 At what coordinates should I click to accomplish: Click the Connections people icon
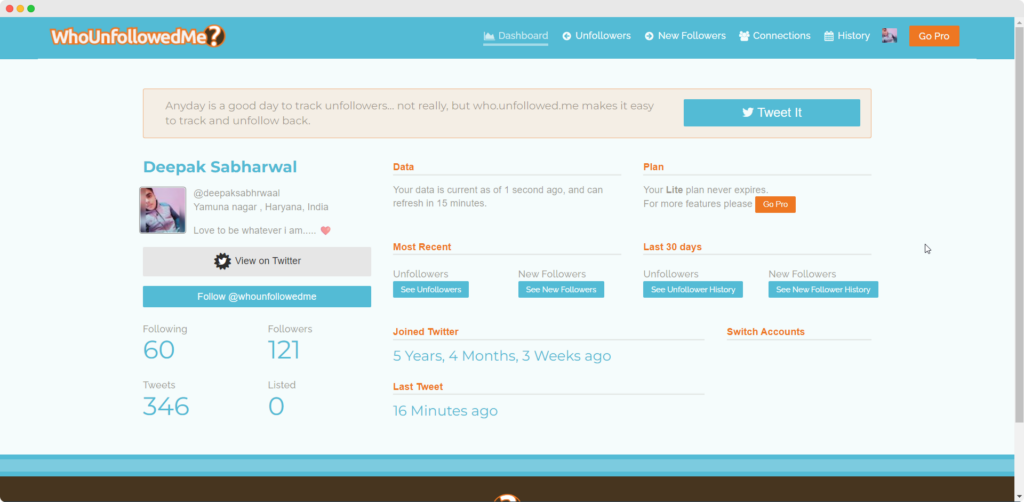pos(744,36)
